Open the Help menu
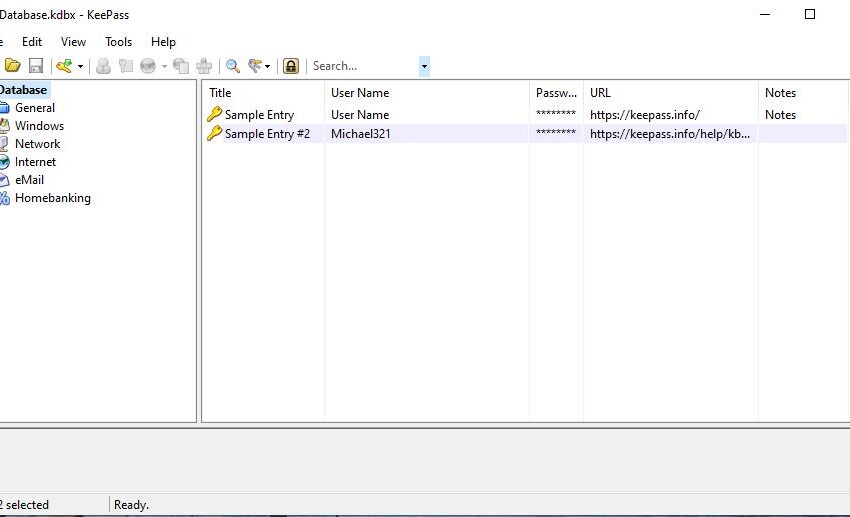 click(x=163, y=42)
